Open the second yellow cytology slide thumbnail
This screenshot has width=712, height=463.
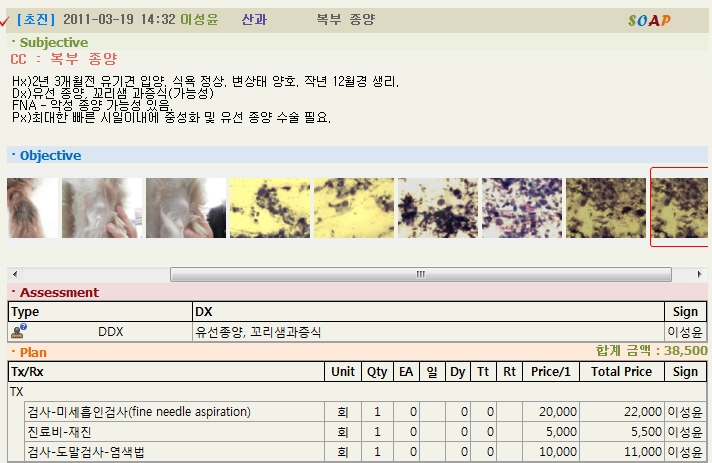click(x=354, y=208)
